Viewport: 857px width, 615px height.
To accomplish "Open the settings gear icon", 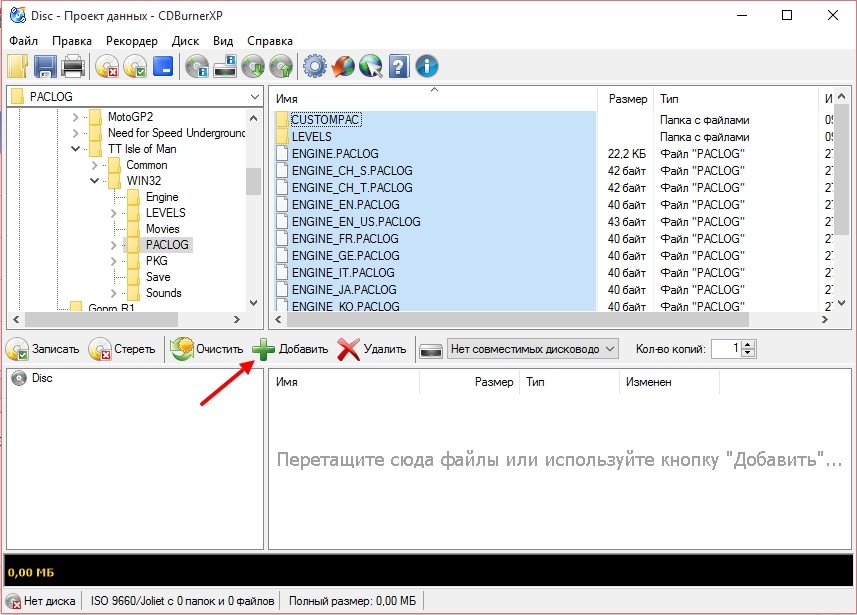I will [x=315, y=67].
